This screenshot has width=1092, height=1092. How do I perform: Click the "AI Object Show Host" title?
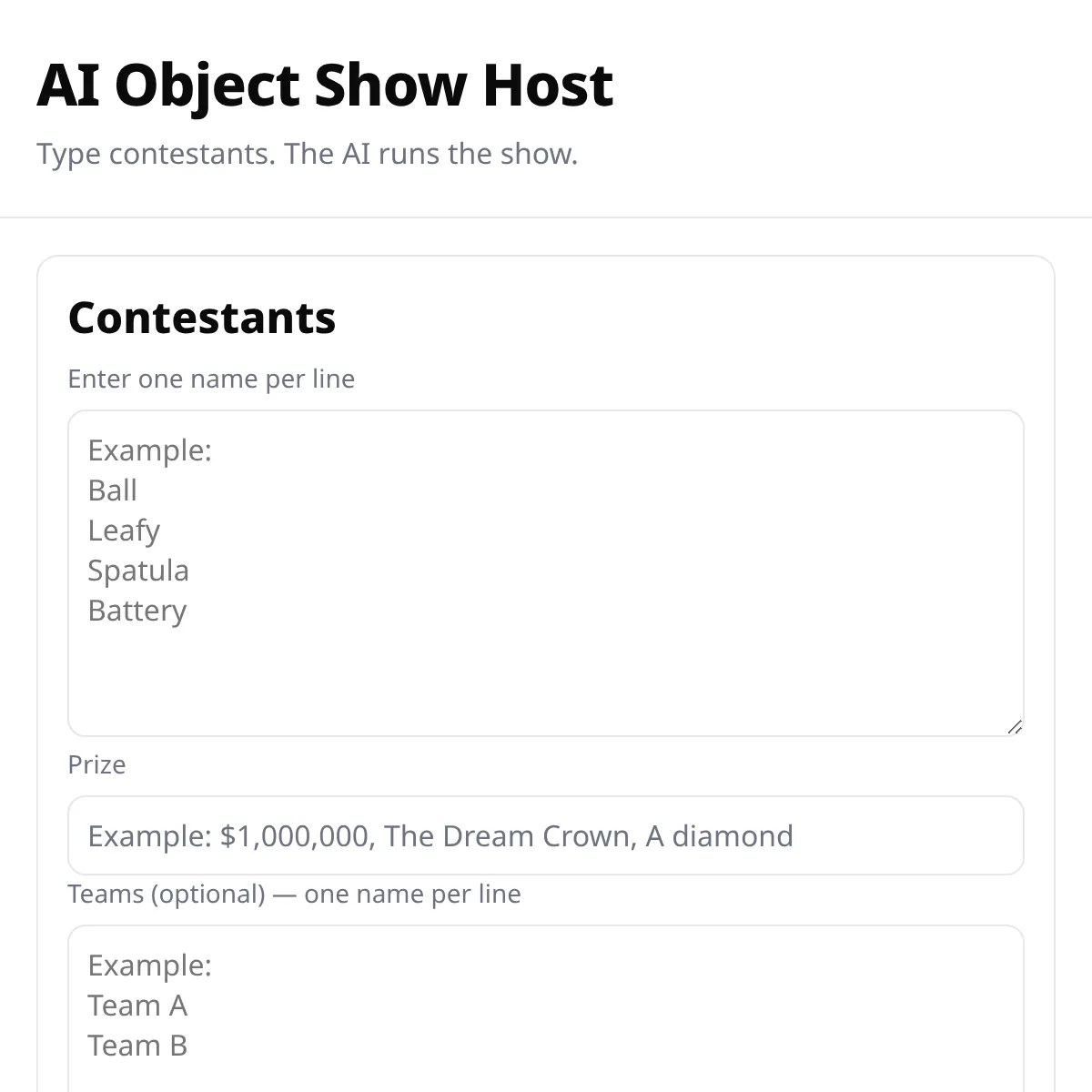coord(325,85)
